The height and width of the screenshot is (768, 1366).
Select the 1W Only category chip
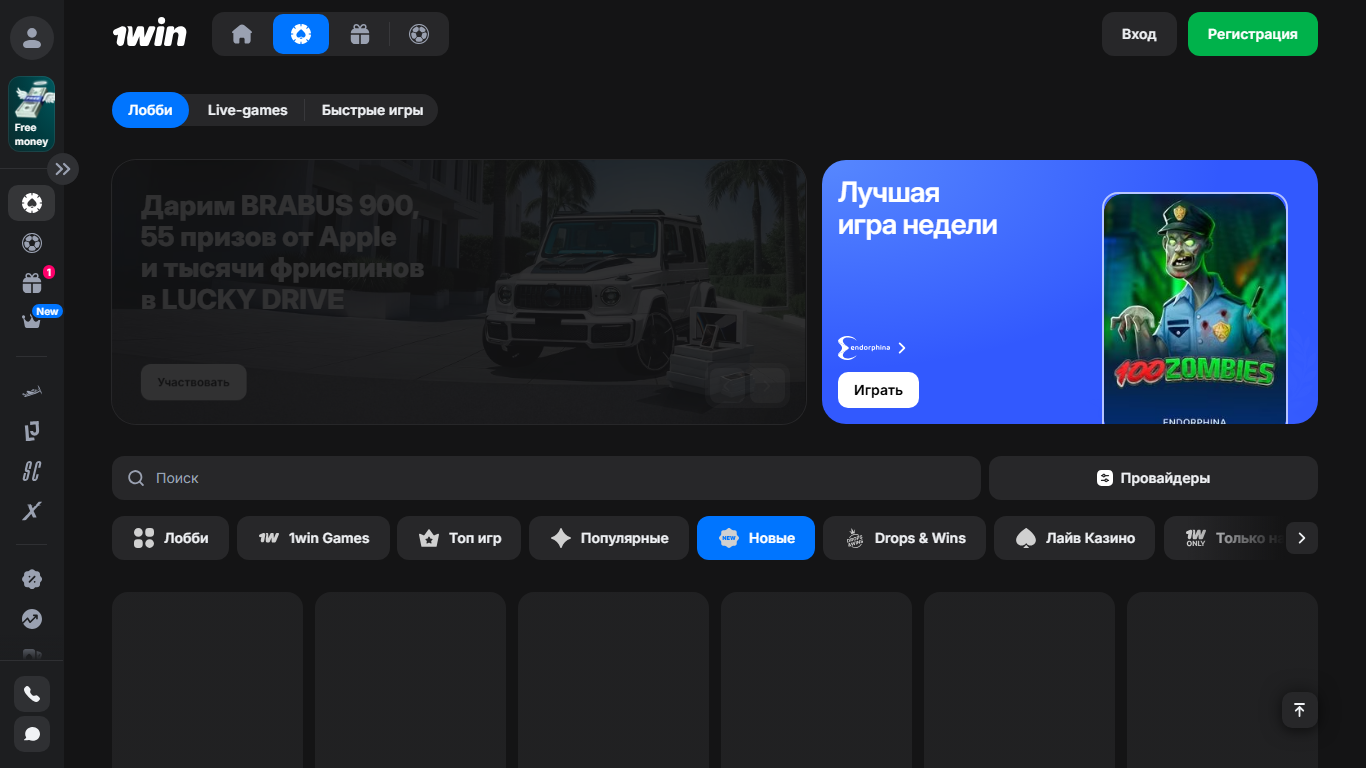point(1225,538)
